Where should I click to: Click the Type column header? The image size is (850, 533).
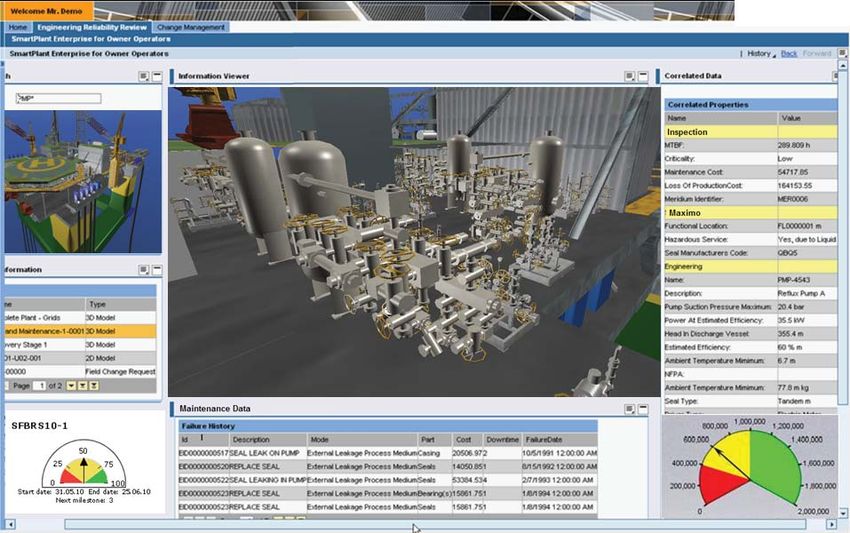pyautogui.click(x=120, y=304)
